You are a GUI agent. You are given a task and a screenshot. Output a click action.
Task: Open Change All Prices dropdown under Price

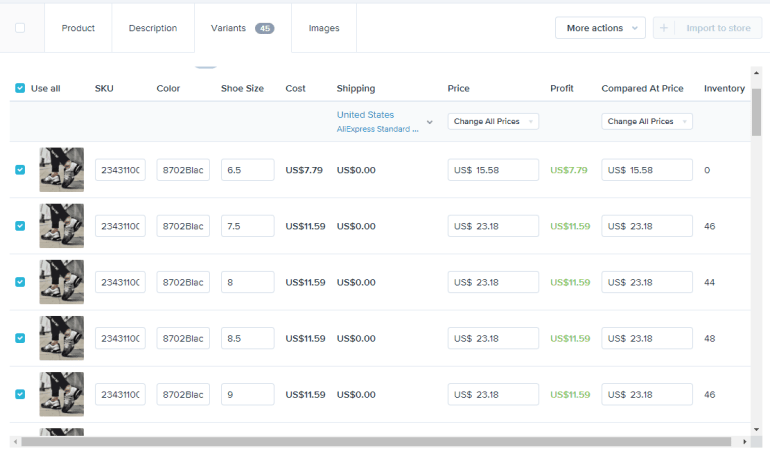(x=493, y=121)
